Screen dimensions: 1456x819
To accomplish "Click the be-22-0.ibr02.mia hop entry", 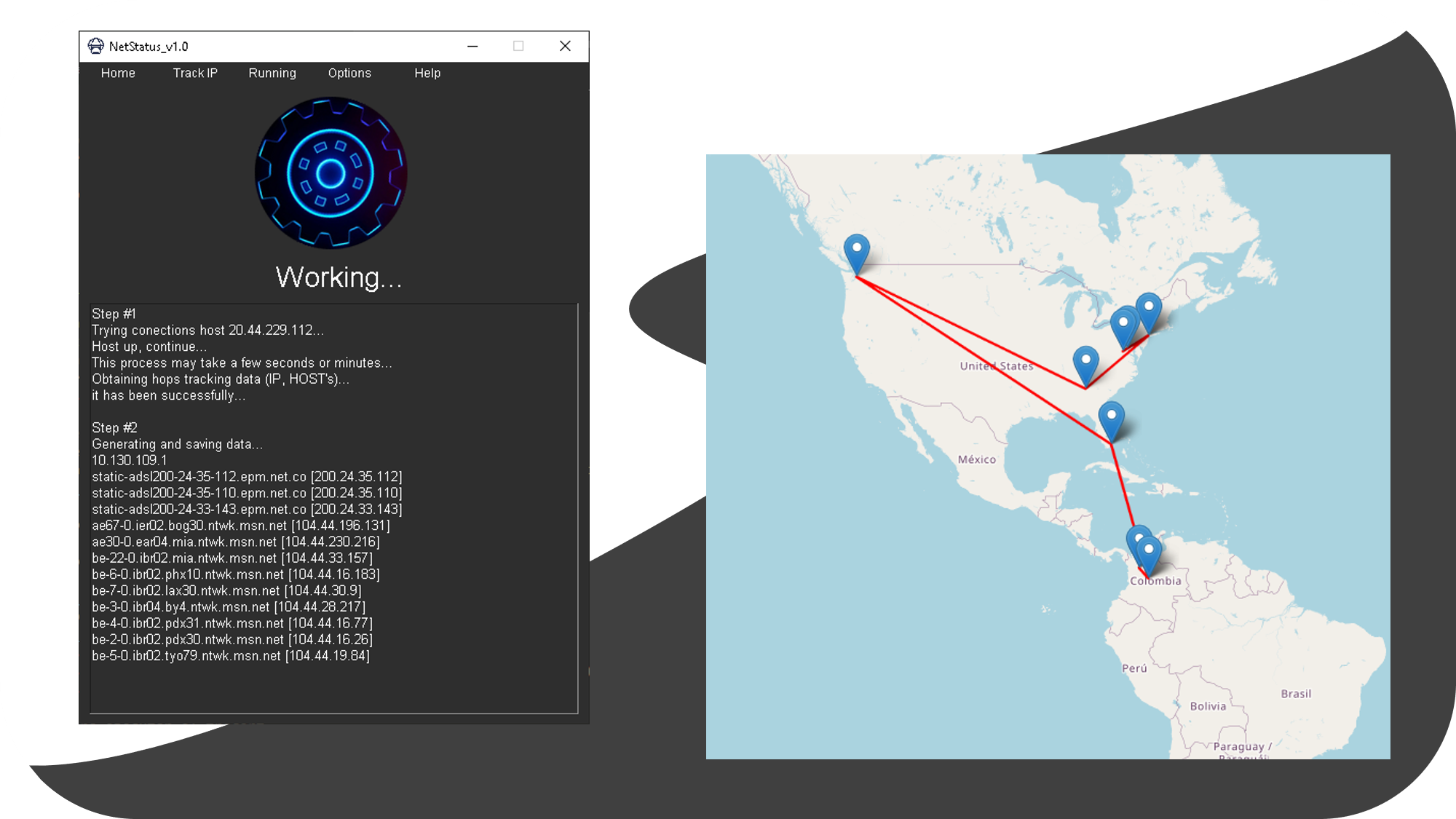I will tap(232, 558).
